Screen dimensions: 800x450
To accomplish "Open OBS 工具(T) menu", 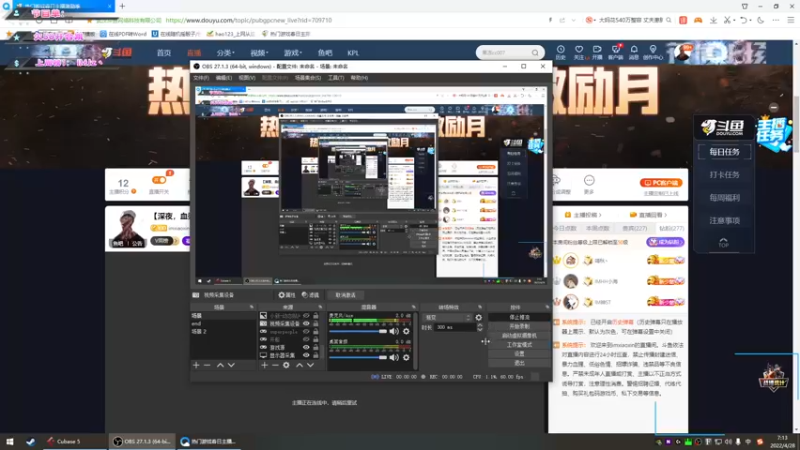I will (x=336, y=78).
